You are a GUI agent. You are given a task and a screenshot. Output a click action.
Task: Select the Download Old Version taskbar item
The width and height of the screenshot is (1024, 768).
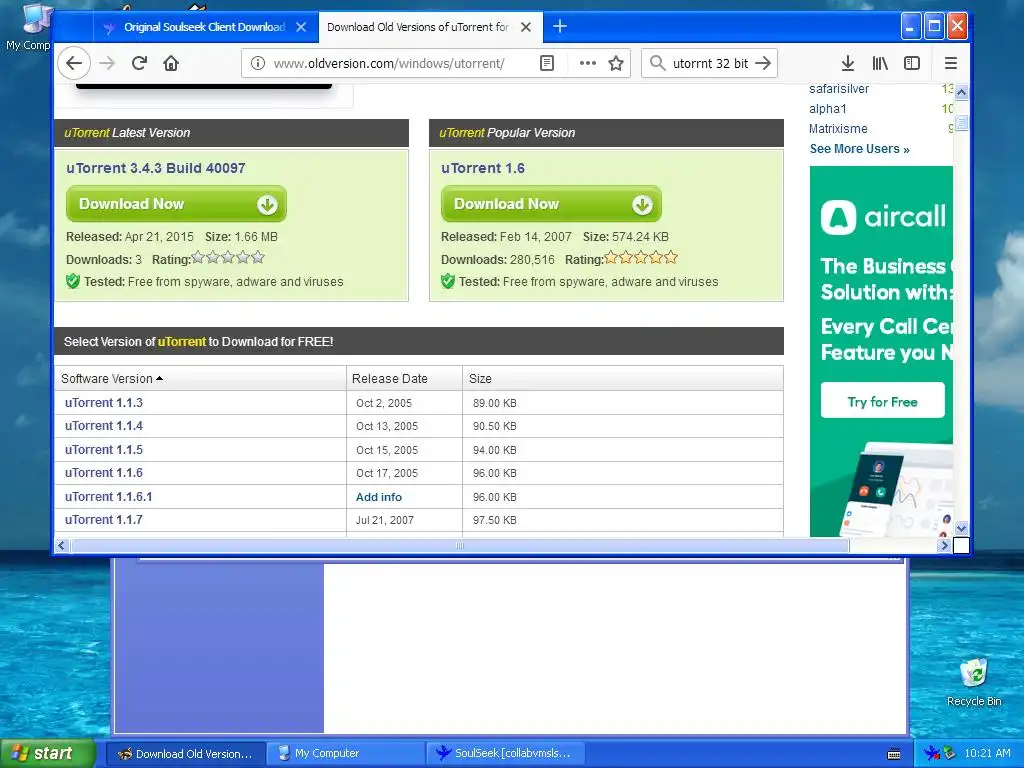coord(185,754)
